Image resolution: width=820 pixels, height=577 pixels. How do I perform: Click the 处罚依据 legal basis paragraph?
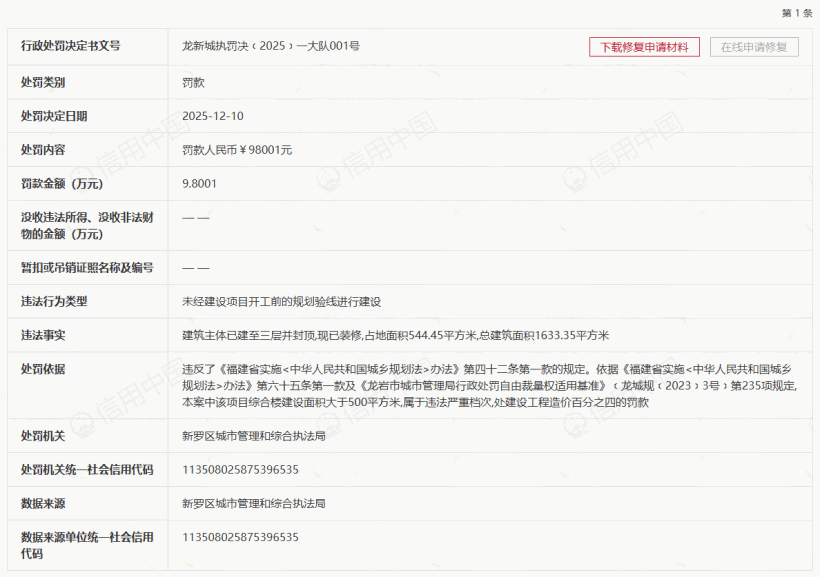click(x=488, y=385)
